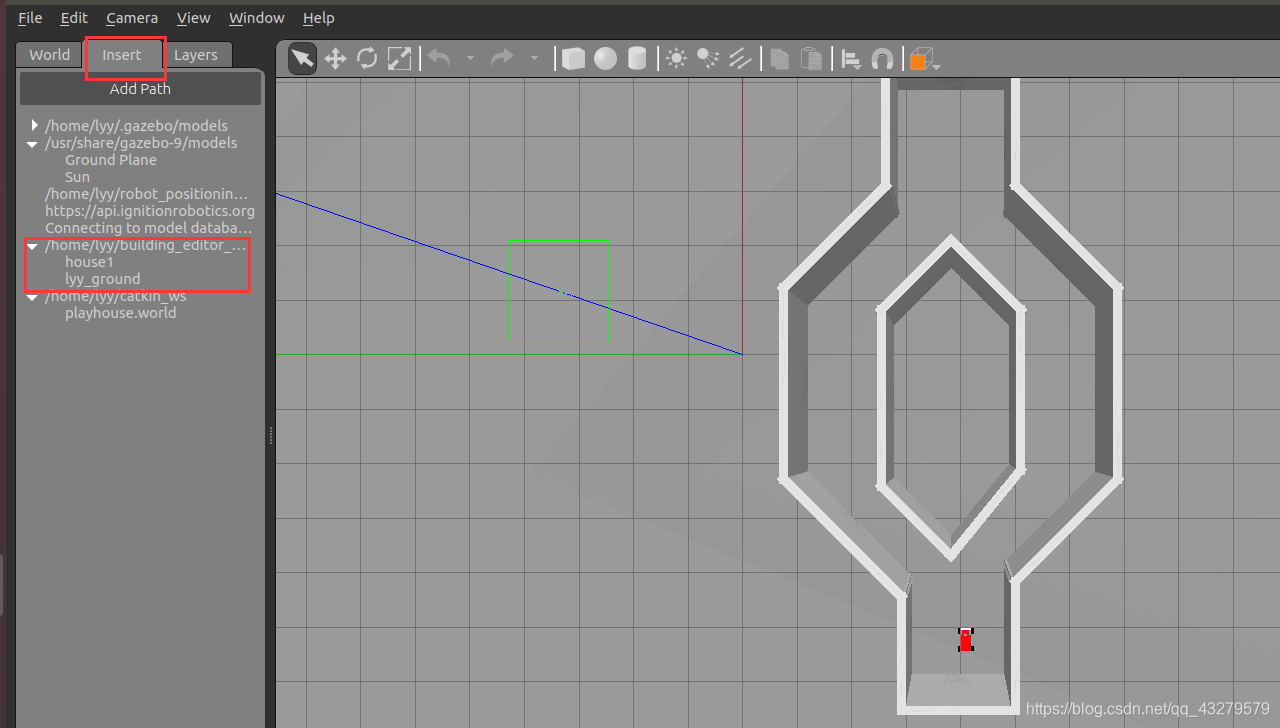This screenshot has width=1280, height=728.
Task: Insert a sphere shape
Action: (x=605, y=59)
